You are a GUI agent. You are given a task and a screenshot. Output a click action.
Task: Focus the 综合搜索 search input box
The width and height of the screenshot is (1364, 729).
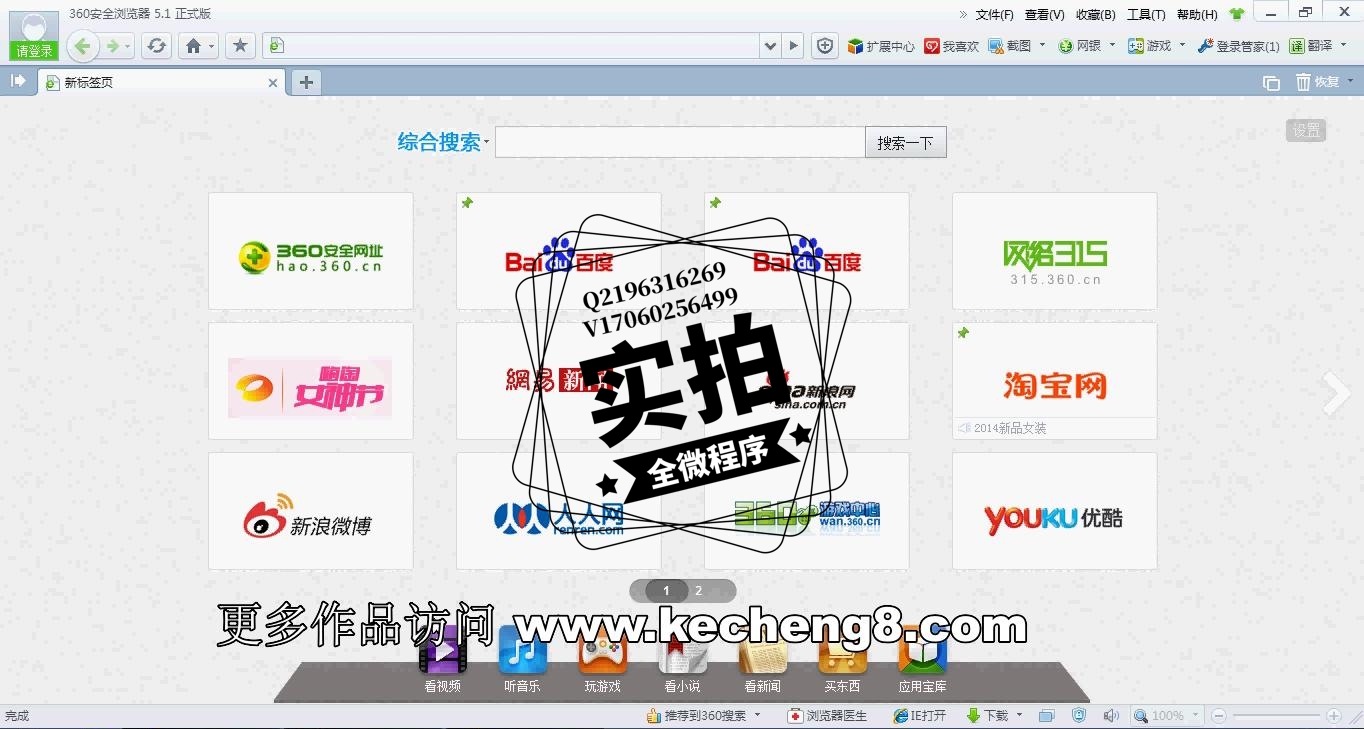[680, 142]
